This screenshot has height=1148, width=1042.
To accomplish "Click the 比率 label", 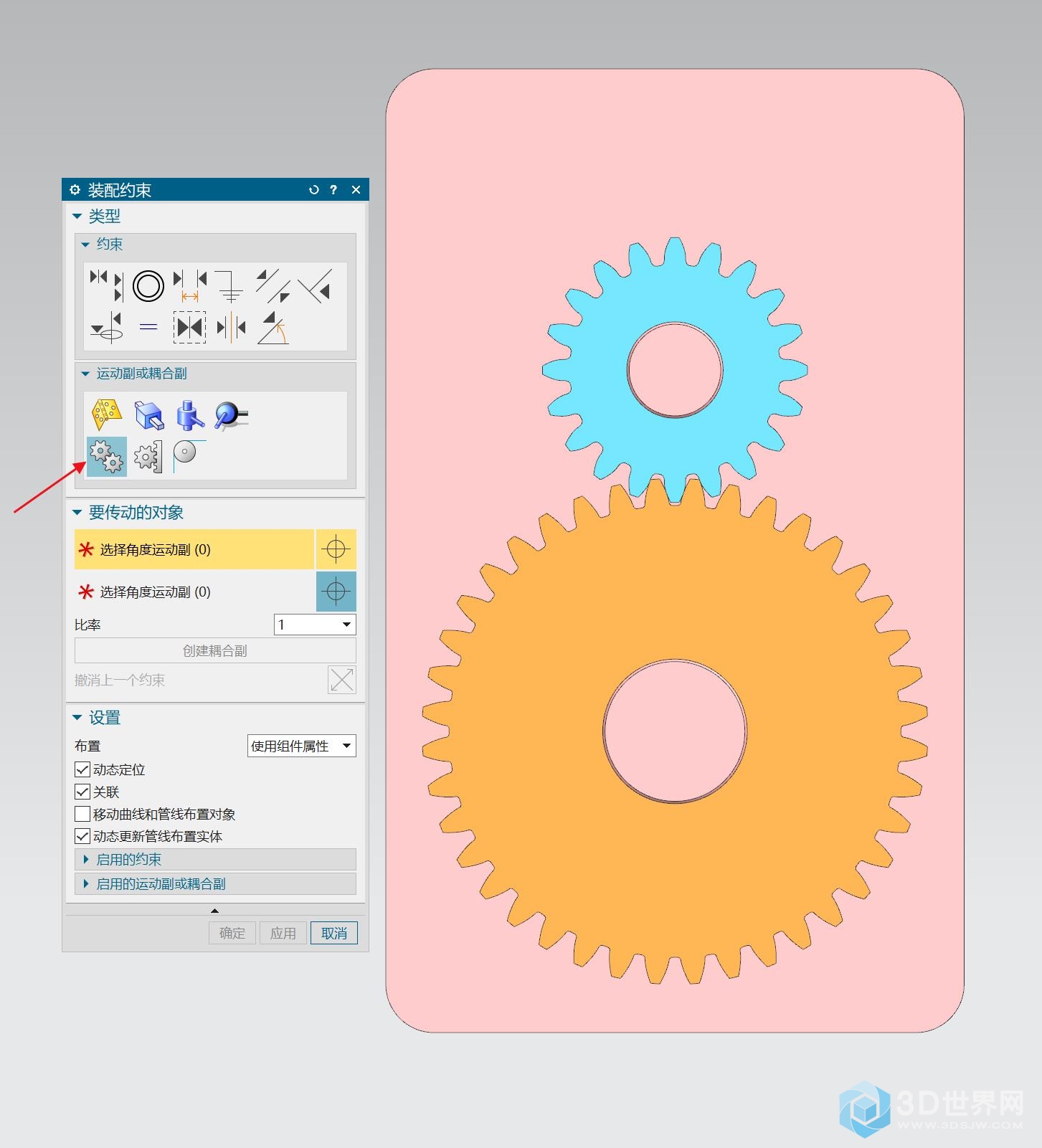I will point(87,625).
